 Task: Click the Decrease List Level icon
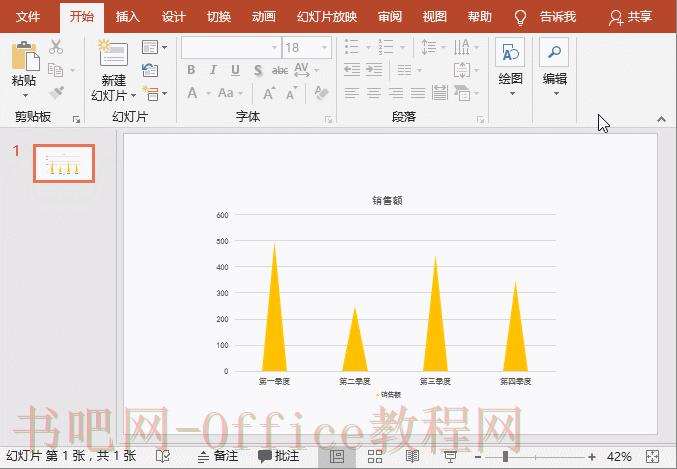[352, 70]
